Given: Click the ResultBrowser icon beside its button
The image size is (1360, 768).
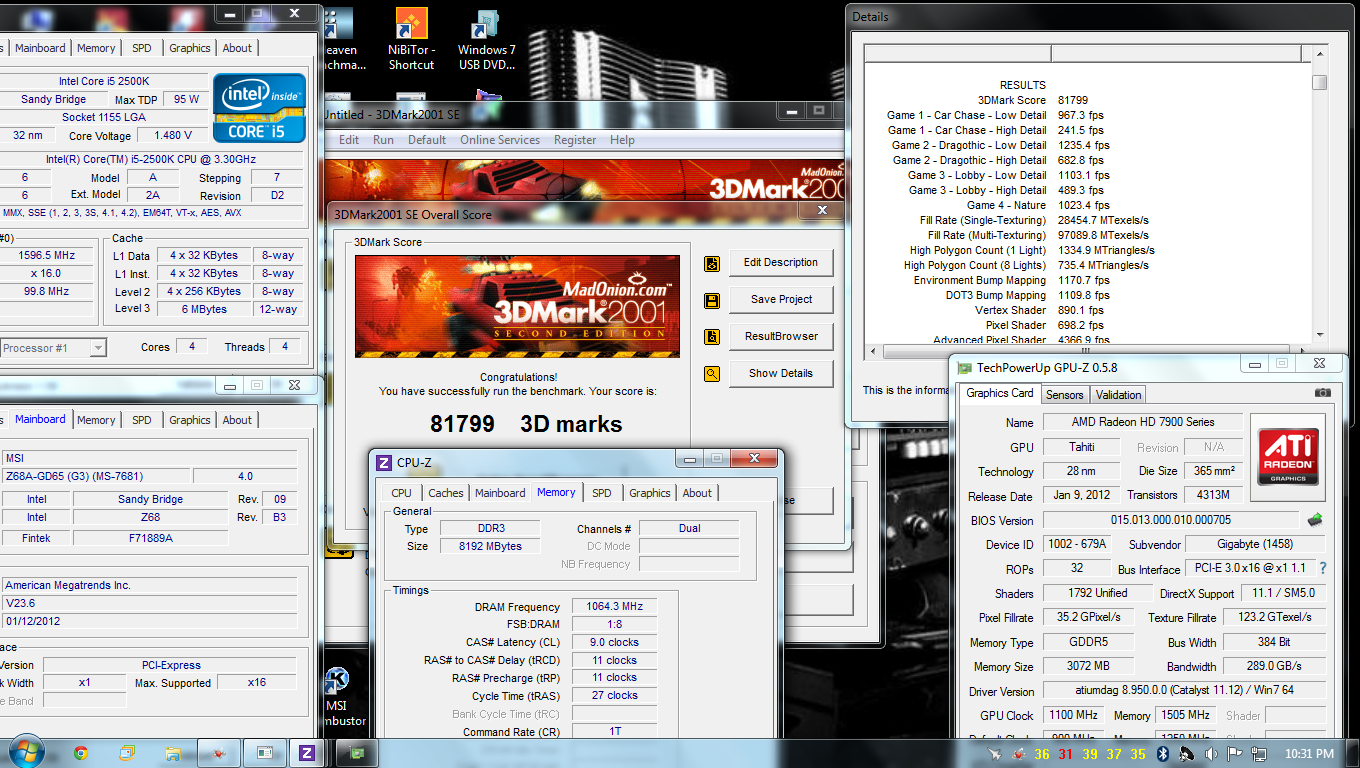Looking at the screenshot, I should point(712,338).
